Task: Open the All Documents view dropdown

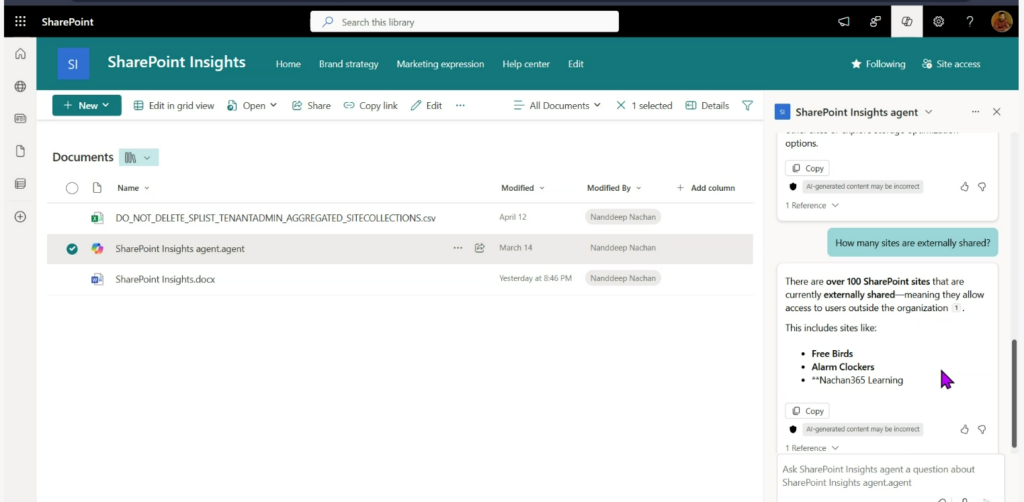Action: [557, 105]
